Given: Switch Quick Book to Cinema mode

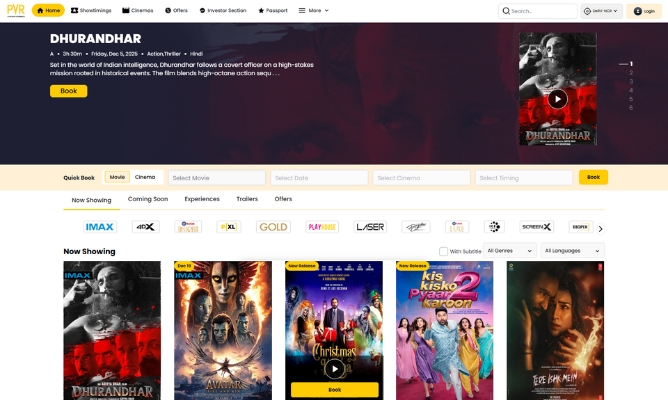Looking at the screenshot, I should tap(145, 177).
